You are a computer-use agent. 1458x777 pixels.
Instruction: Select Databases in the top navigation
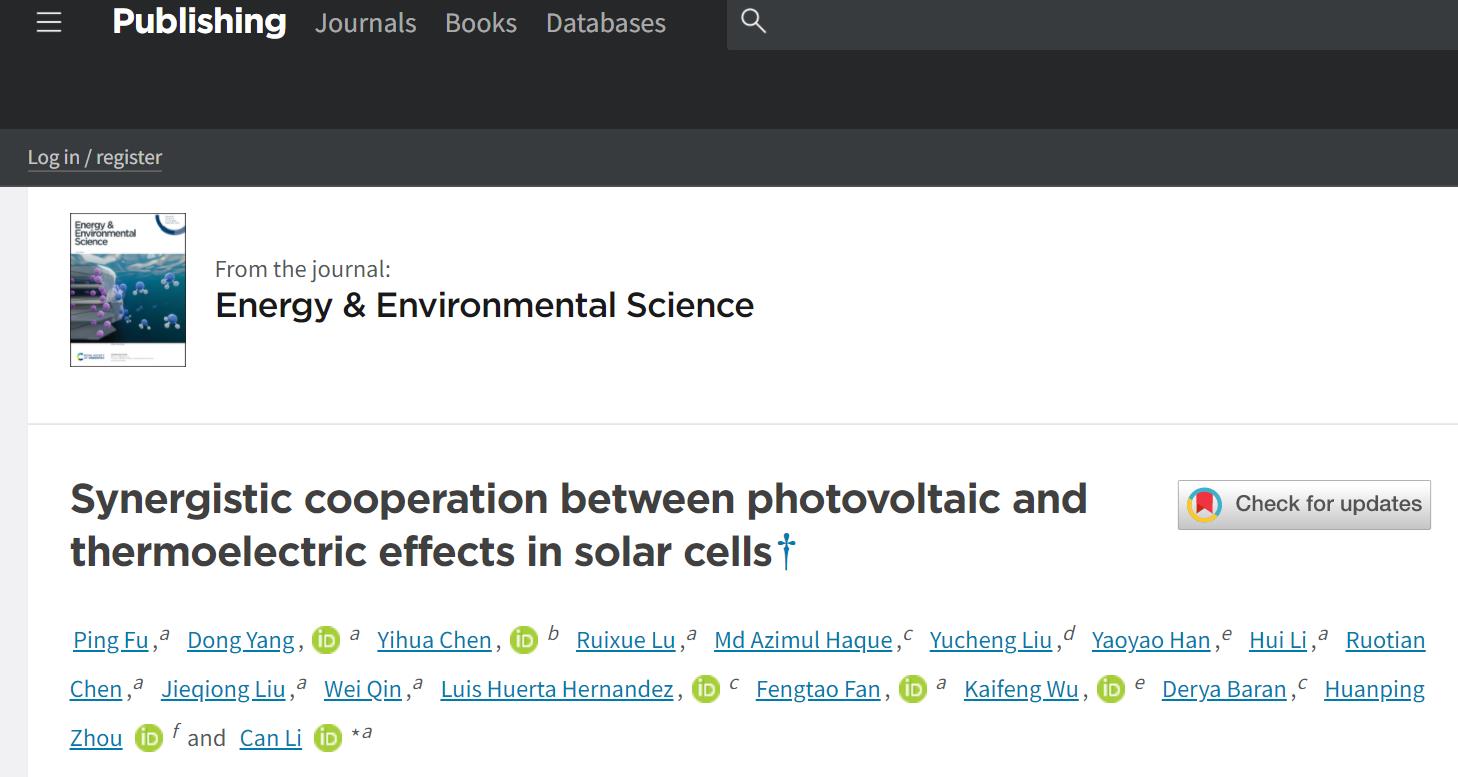(x=605, y=23)
